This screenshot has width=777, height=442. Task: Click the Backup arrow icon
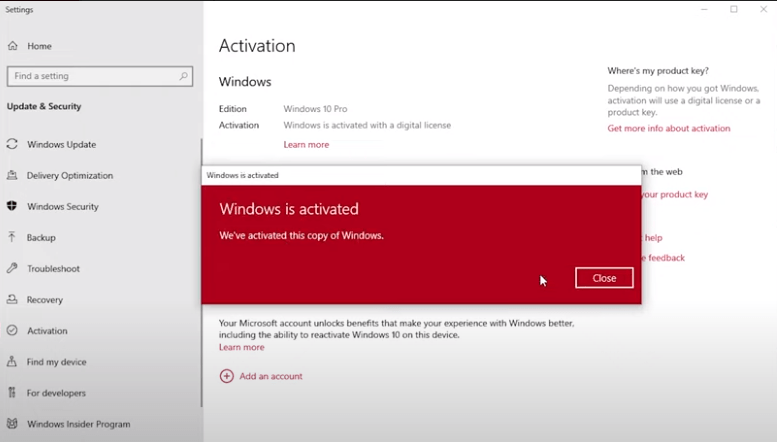pos(12,237)
